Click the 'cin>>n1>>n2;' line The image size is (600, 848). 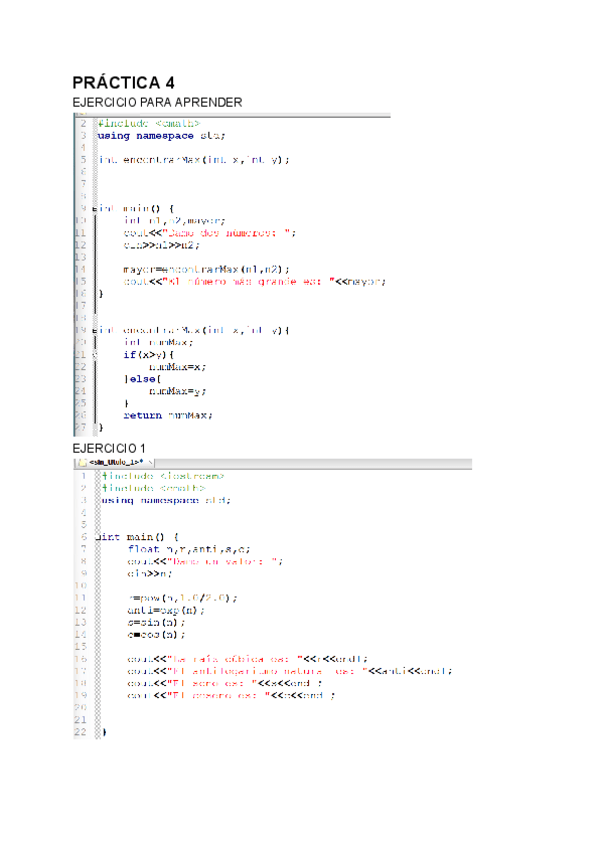pyautogui.click(x=161, y=245)
